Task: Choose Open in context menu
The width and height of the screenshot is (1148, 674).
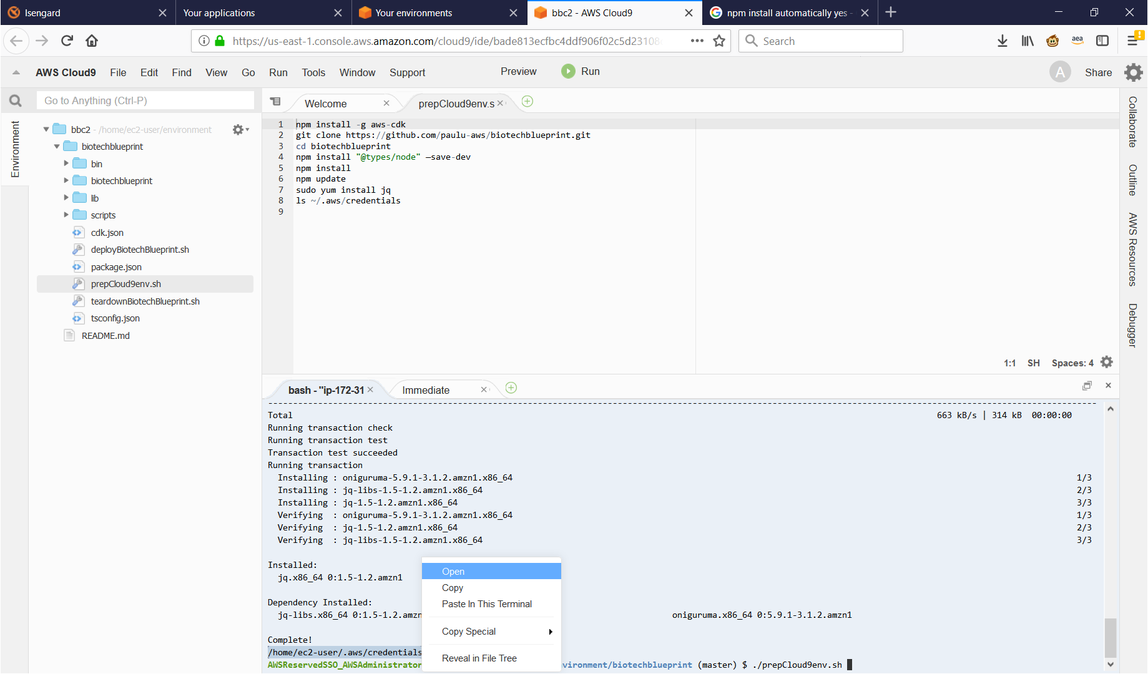Action: [x=491, y=572]
